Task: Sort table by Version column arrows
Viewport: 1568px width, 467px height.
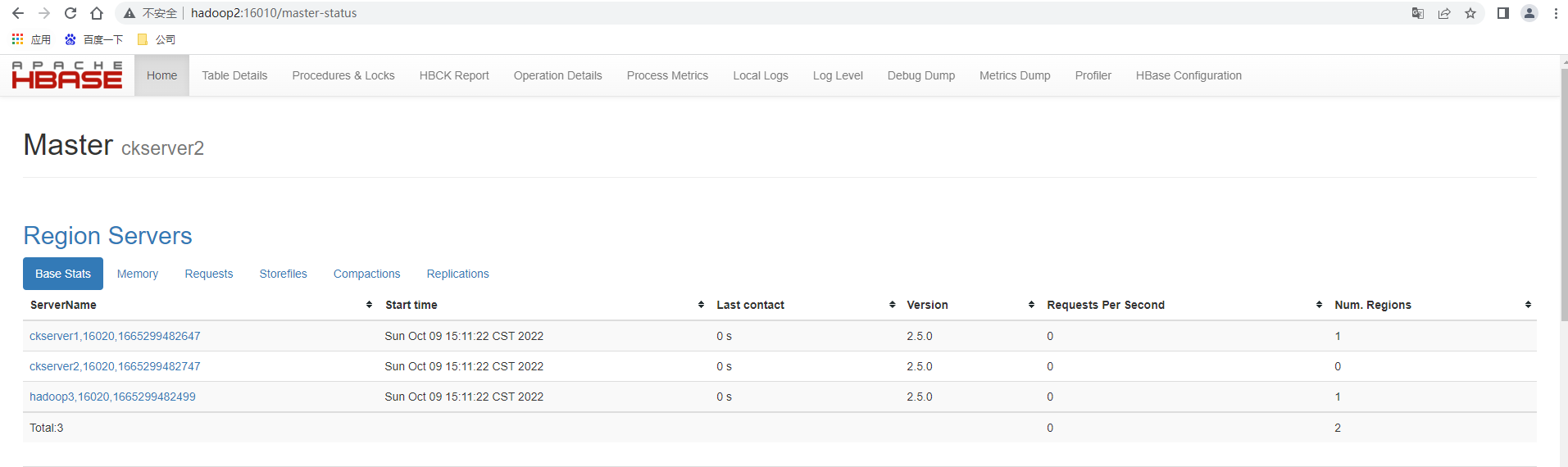Action: [x=1031, y=305]
